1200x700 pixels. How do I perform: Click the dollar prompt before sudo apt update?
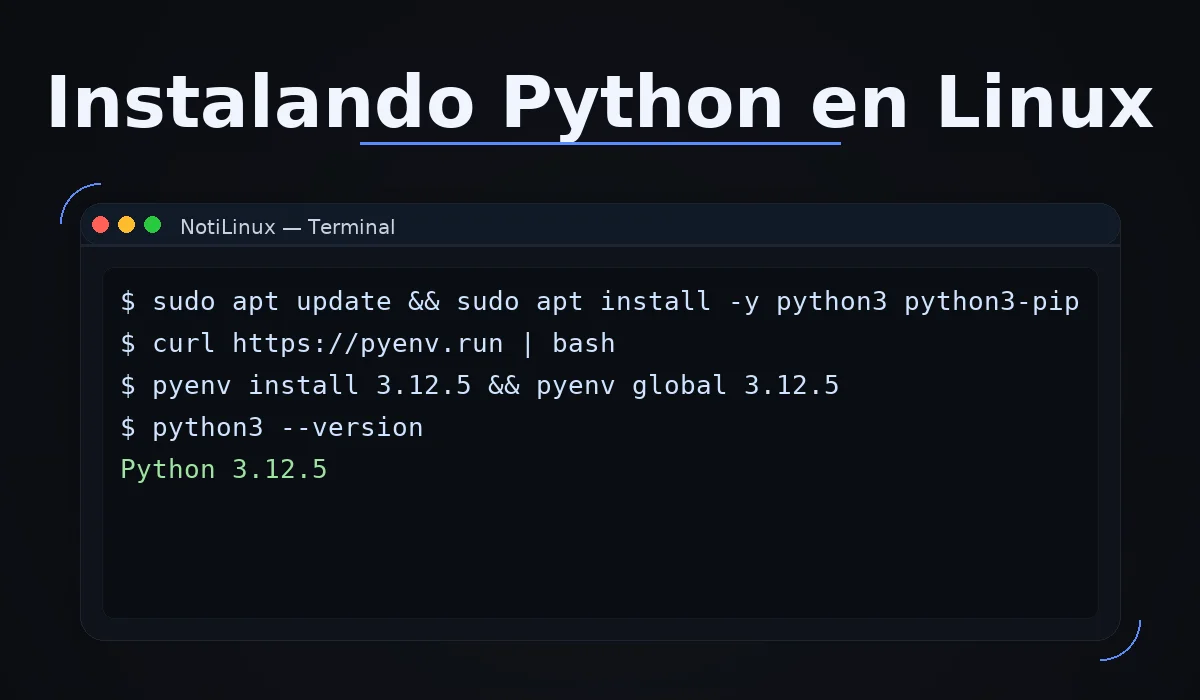pyautogui.click(x=128, y=301)
